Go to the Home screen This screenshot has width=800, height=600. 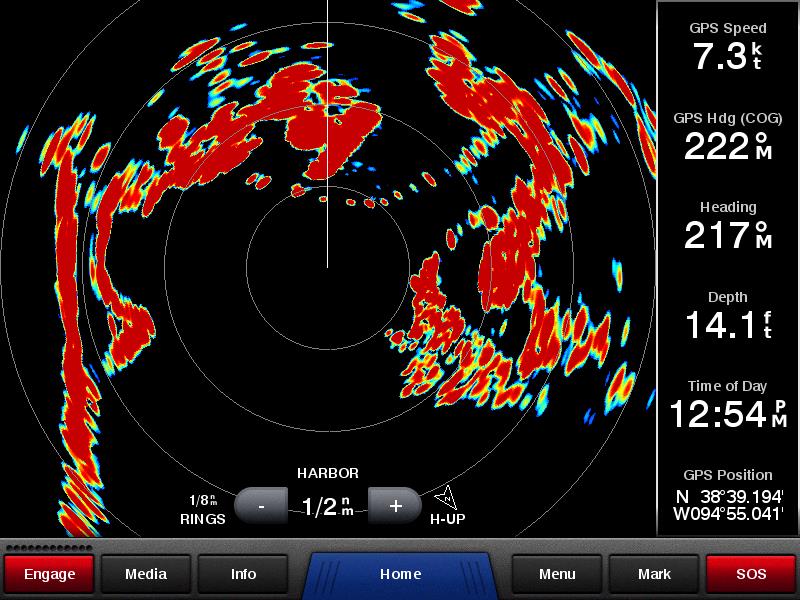point(400,574)
